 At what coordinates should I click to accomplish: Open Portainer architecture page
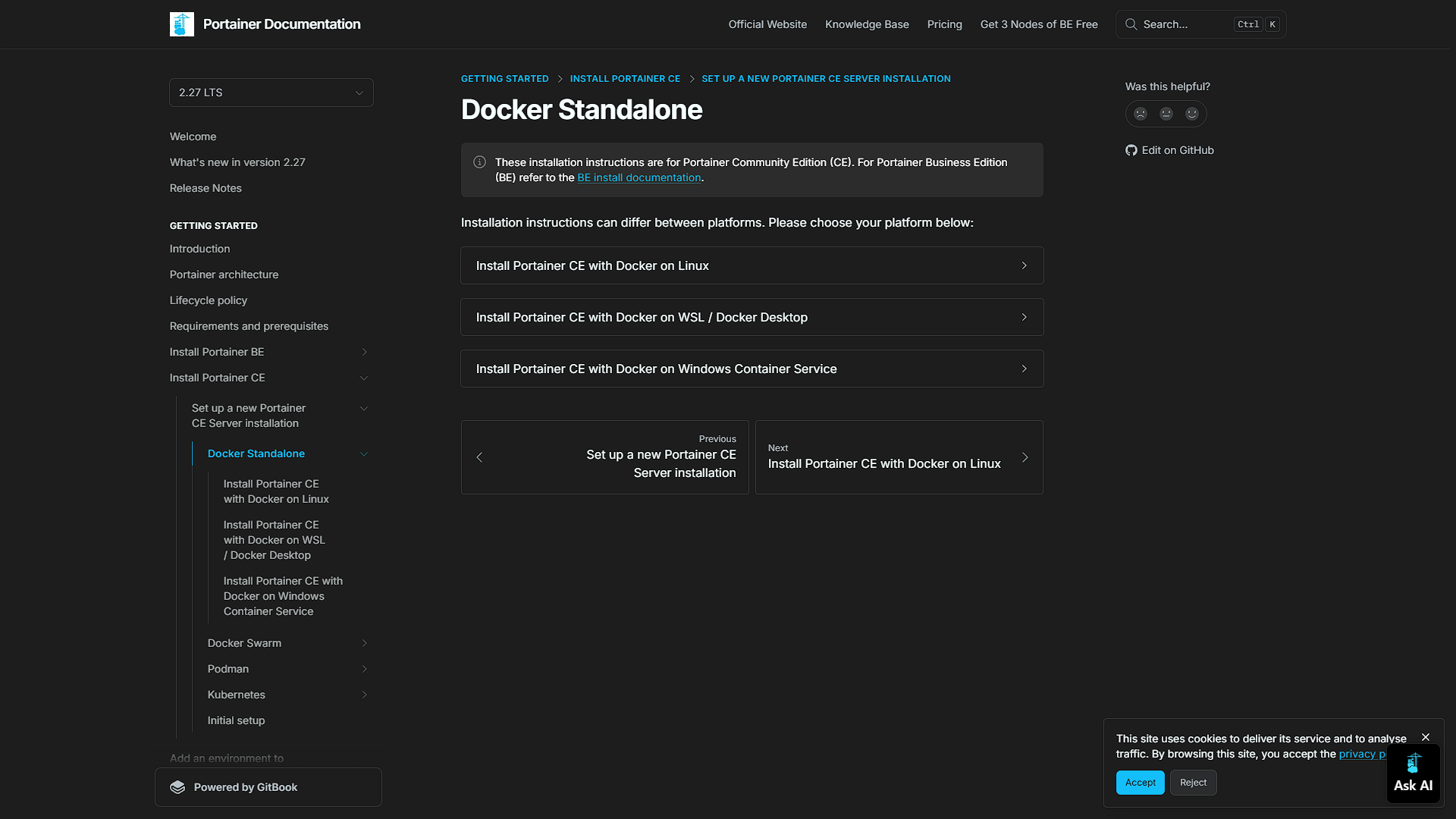[224, 275]
